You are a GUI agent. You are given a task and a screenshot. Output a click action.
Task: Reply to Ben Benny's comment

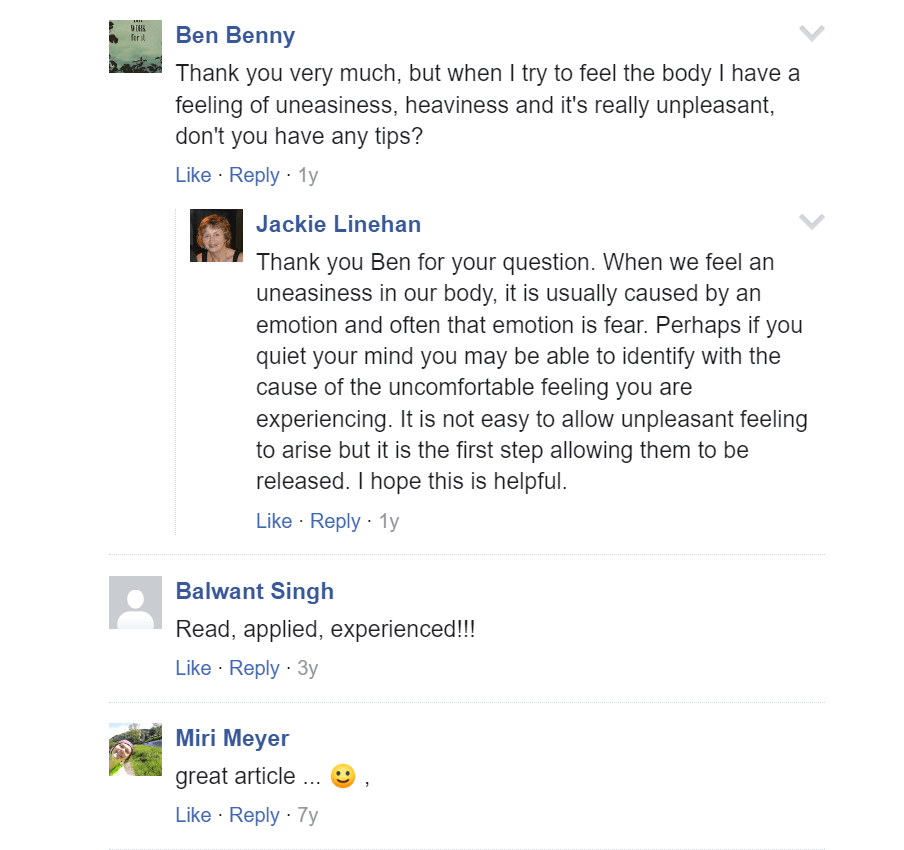(x=254, y=175)
